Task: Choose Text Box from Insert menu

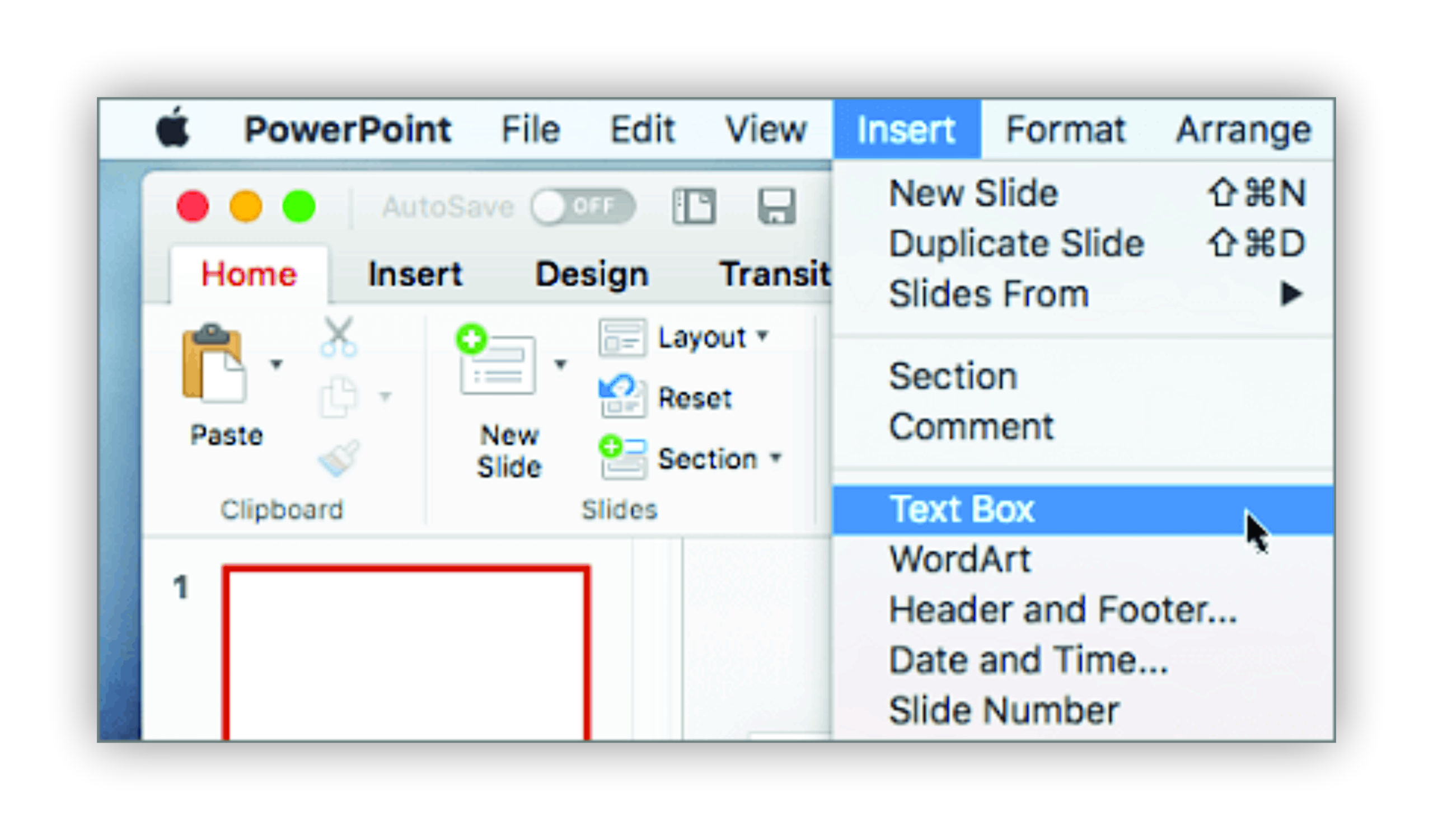Action: coord(962,509)
